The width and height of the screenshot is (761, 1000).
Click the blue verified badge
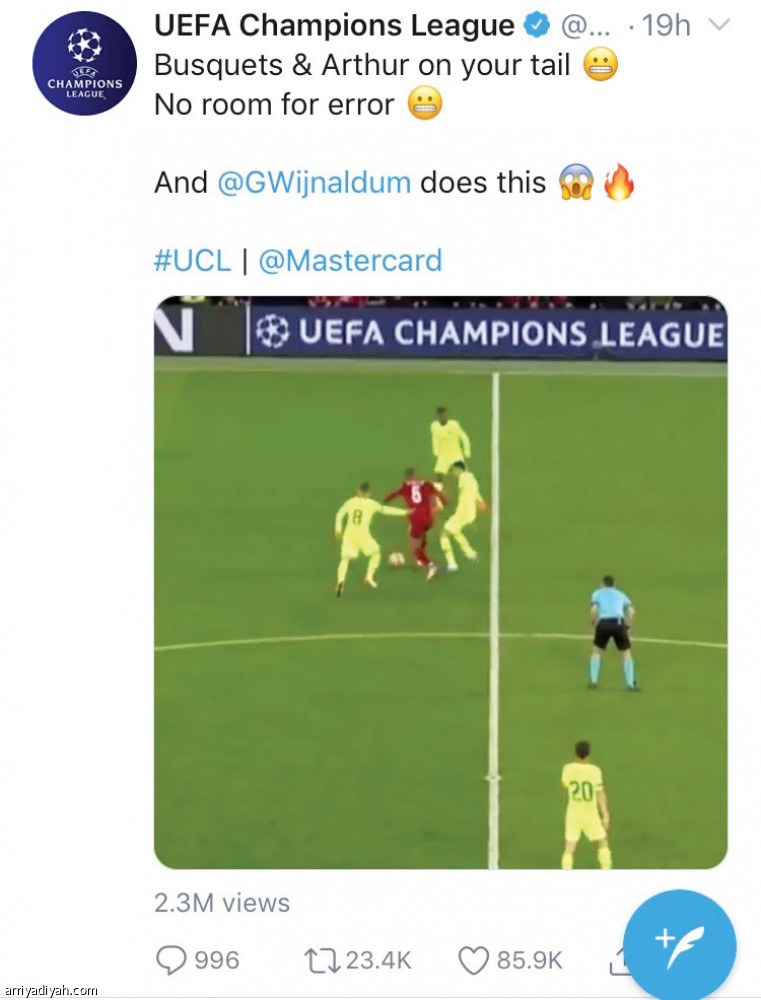[537, 26]
